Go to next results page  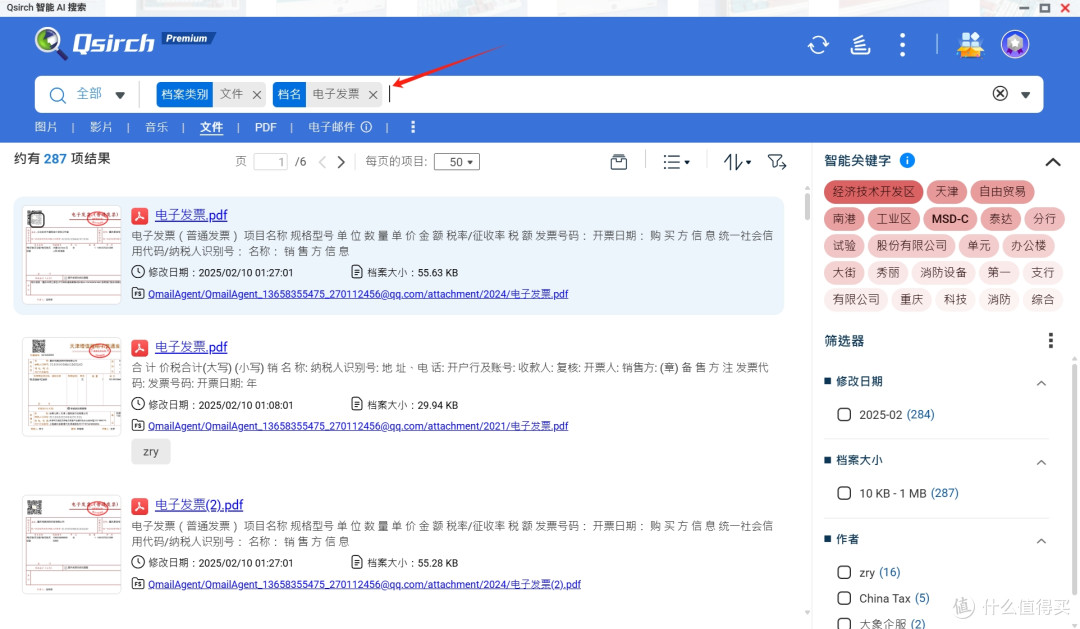coord(341,162)
